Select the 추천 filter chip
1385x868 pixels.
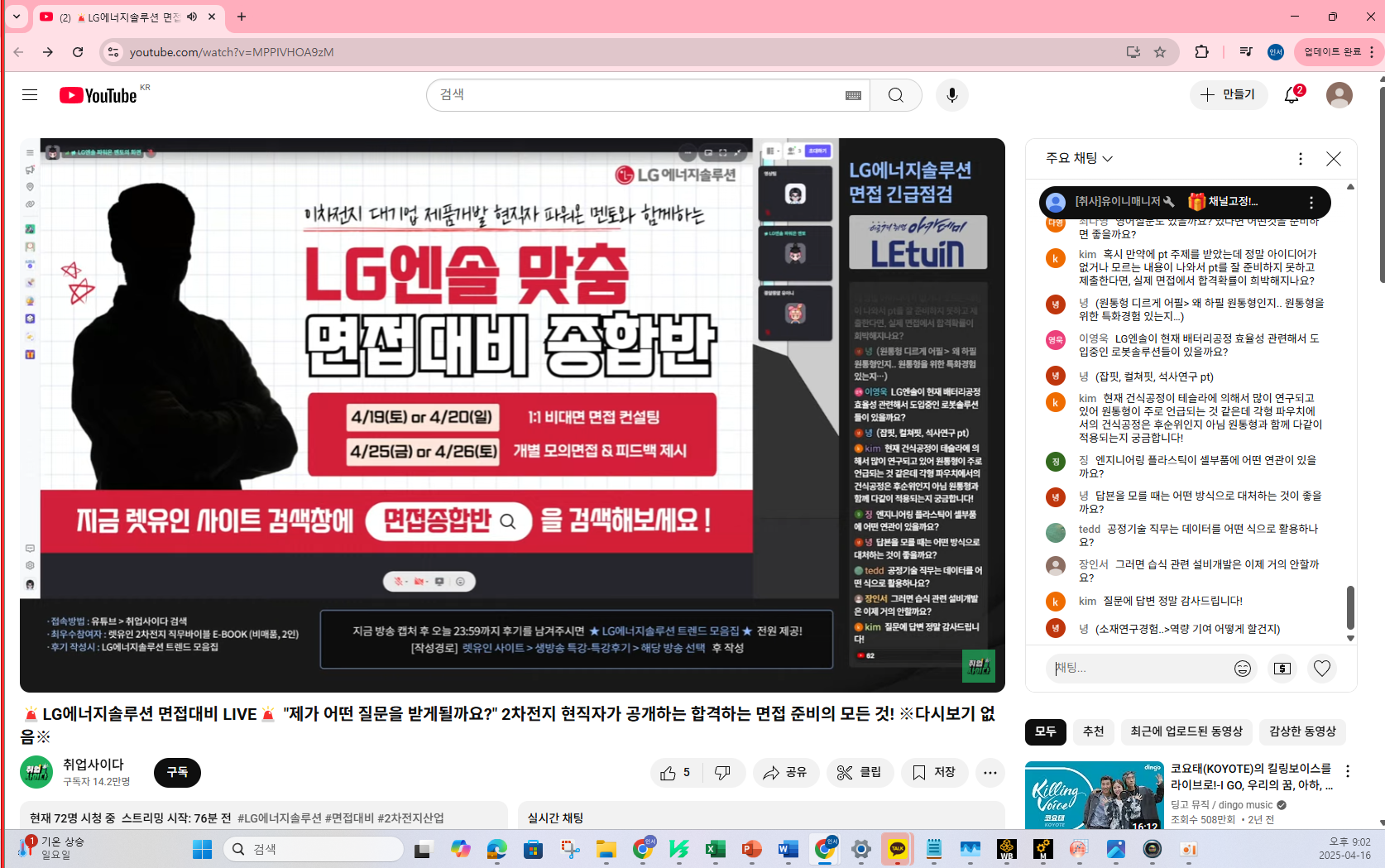pyautogui.click(x=1093, y=731)
